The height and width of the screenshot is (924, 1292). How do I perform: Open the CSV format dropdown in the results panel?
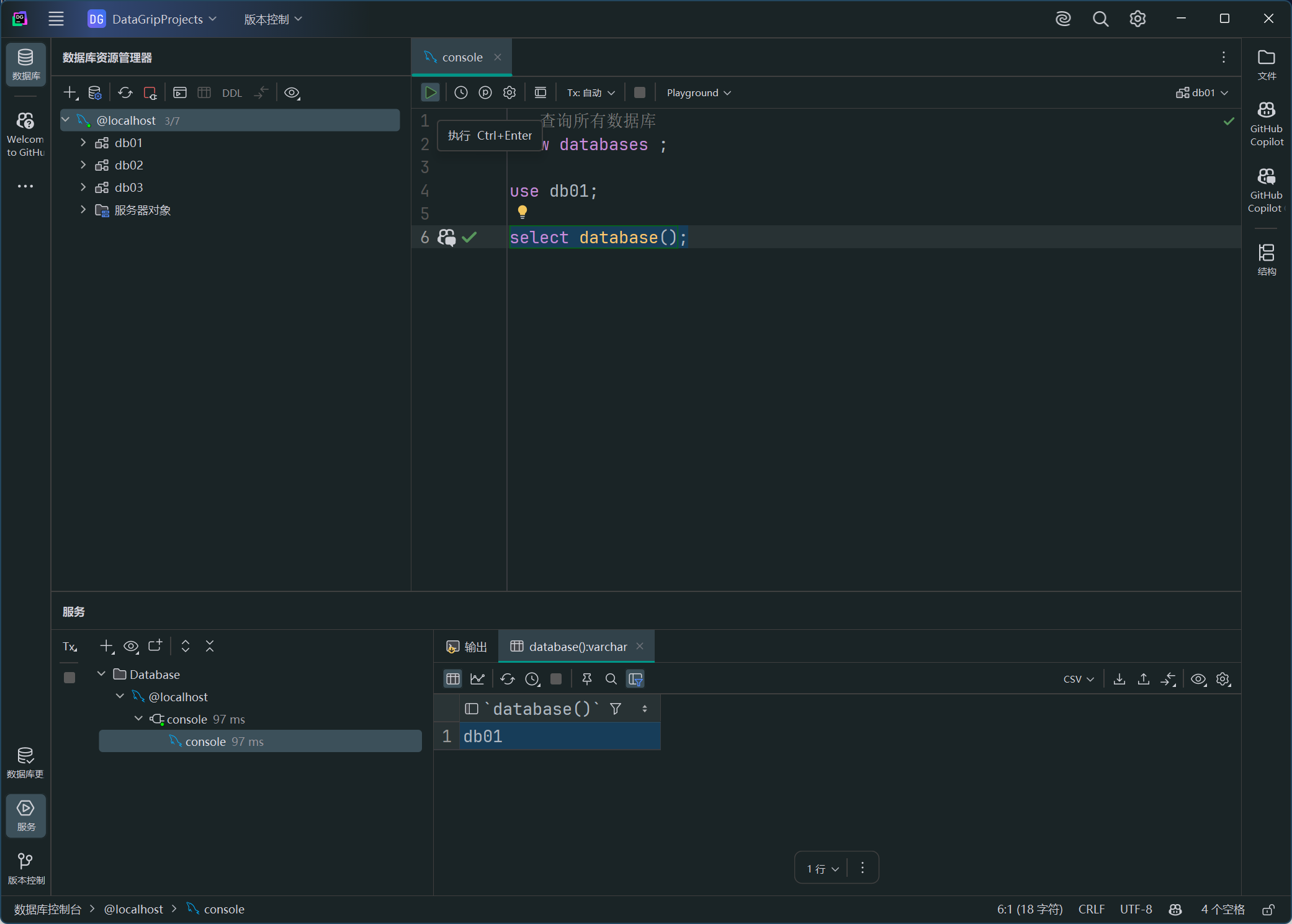click(x=1078, y=679)
